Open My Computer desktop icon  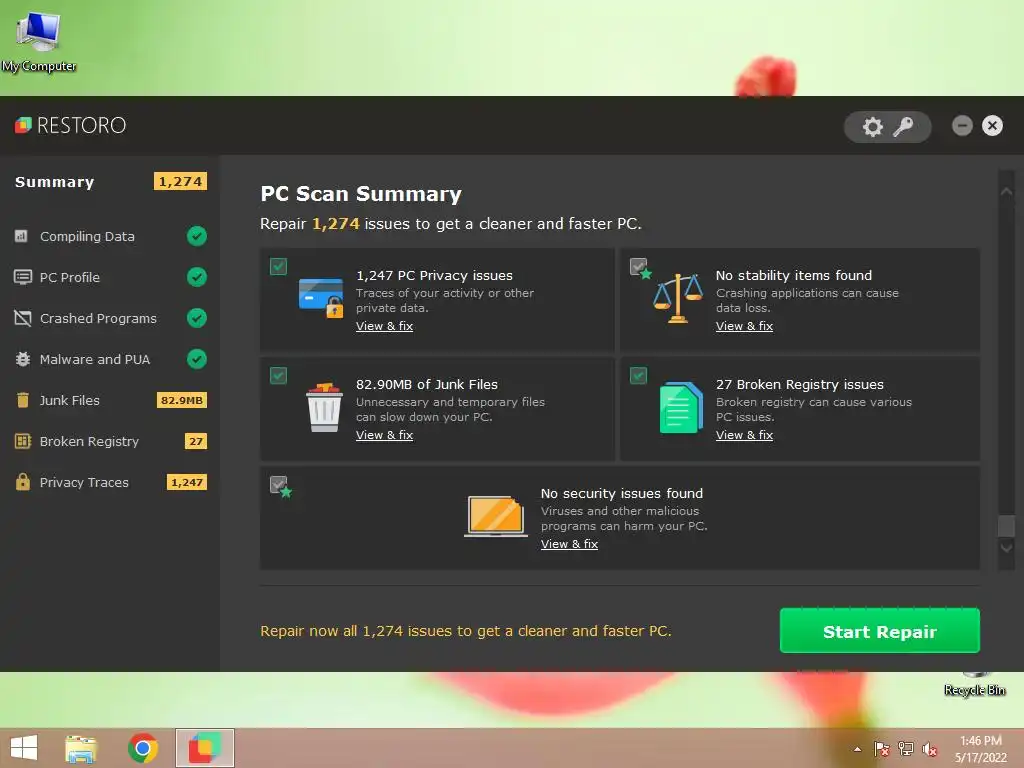point(39,40)
